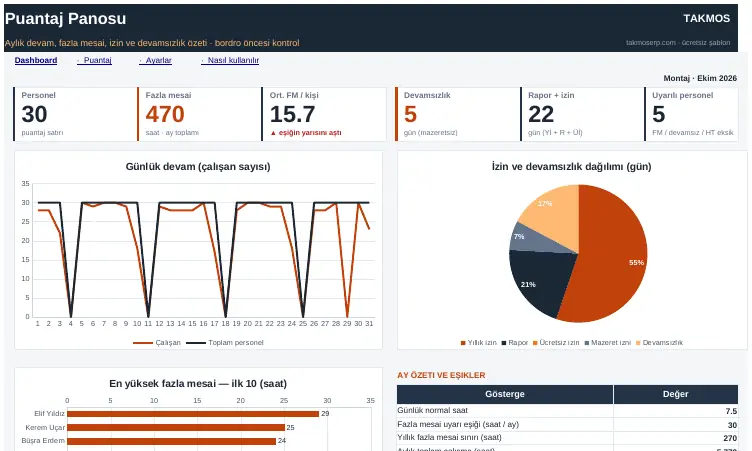The image size is (752, 451).
Task: Click the Elif Yıldız bar
Action: [193, 414]
